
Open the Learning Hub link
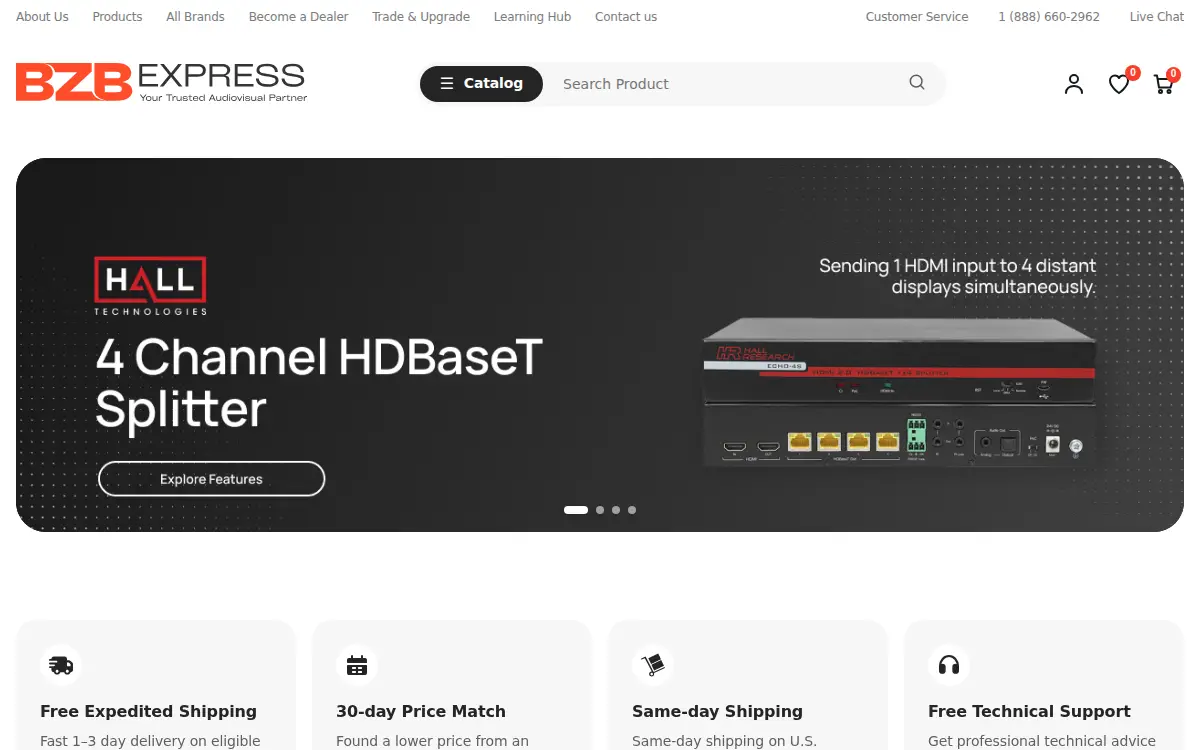click(x=532, y=17)
